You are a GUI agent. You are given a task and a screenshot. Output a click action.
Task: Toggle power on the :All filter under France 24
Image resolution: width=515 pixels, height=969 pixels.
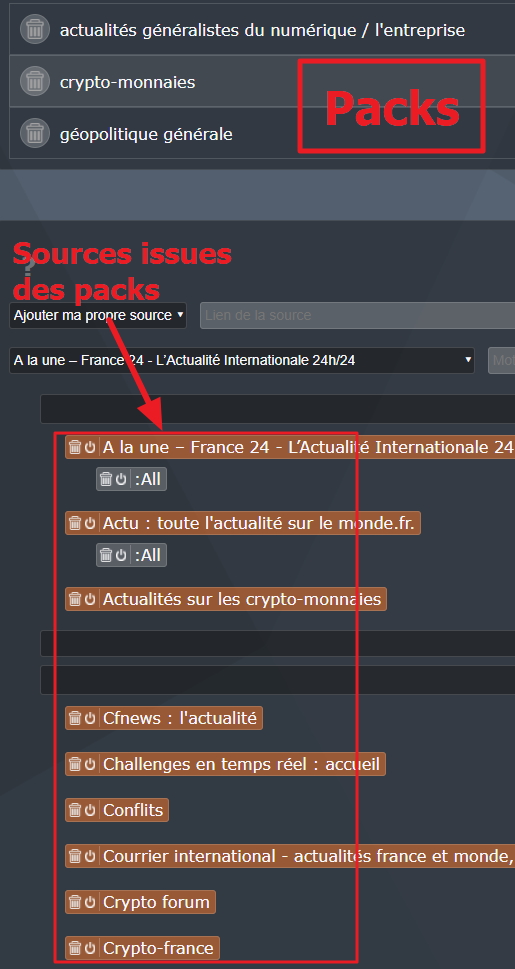(x=121, y=479)
